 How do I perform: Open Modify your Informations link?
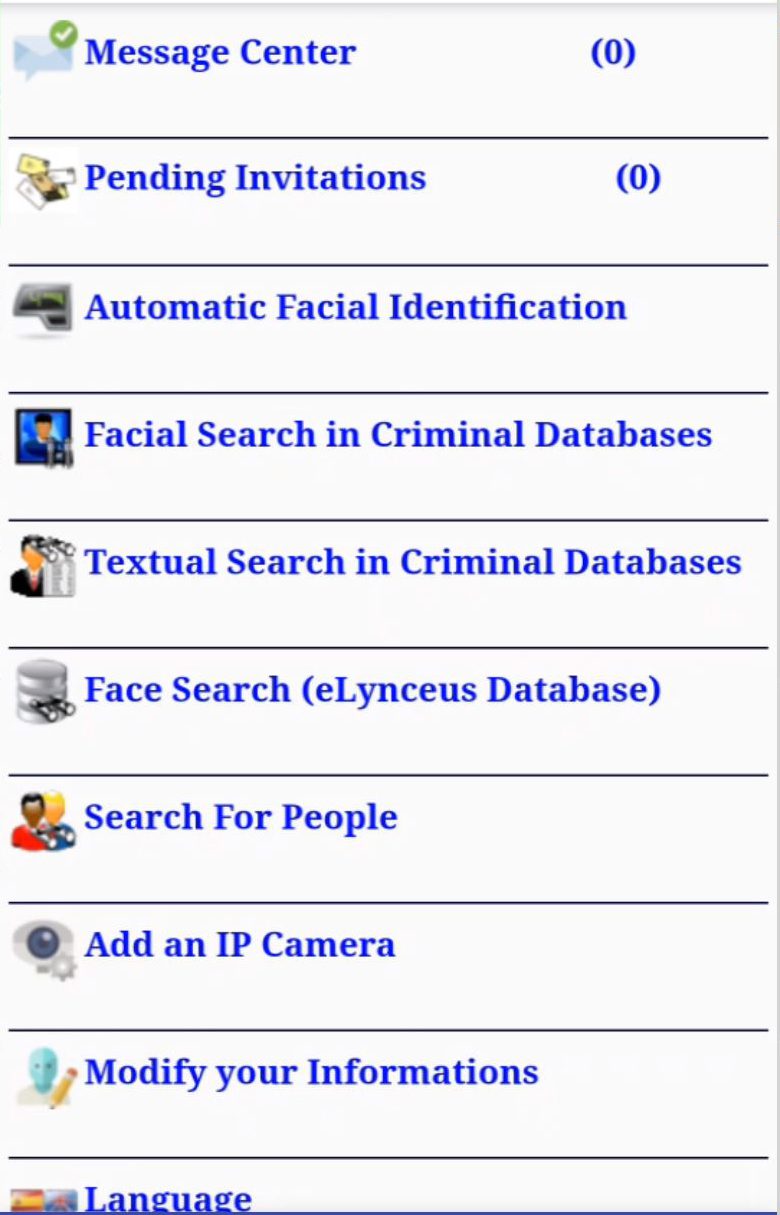[x=312, y=1073]
